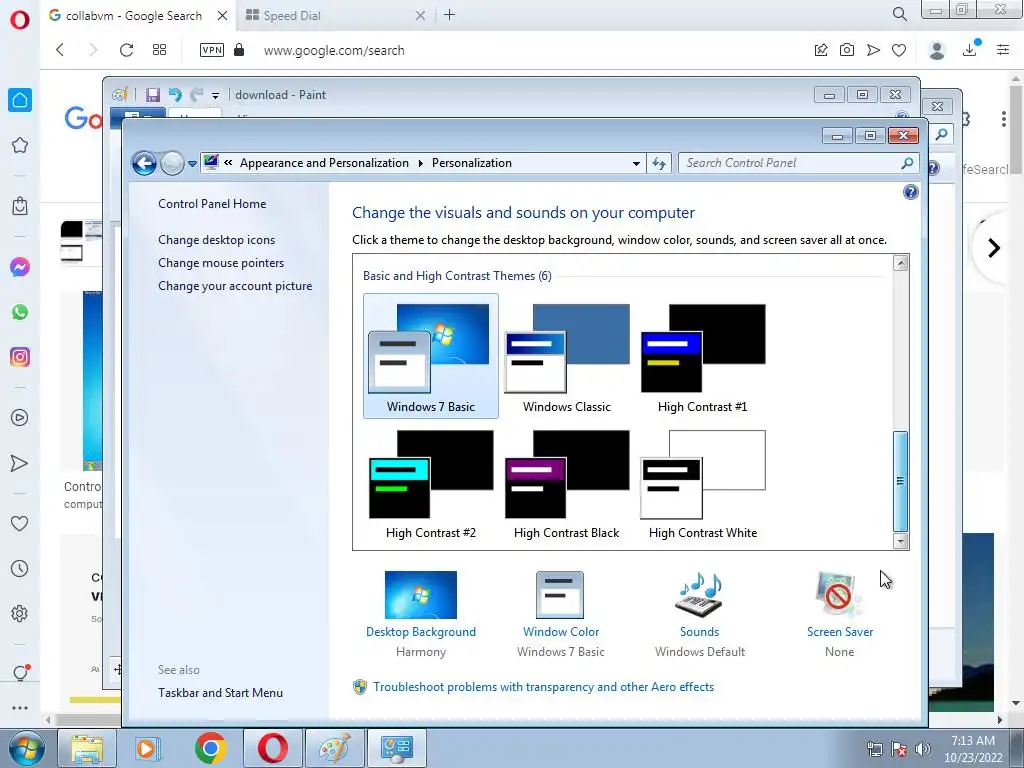Open Opera history clock sidebar icon

(20, 569)
